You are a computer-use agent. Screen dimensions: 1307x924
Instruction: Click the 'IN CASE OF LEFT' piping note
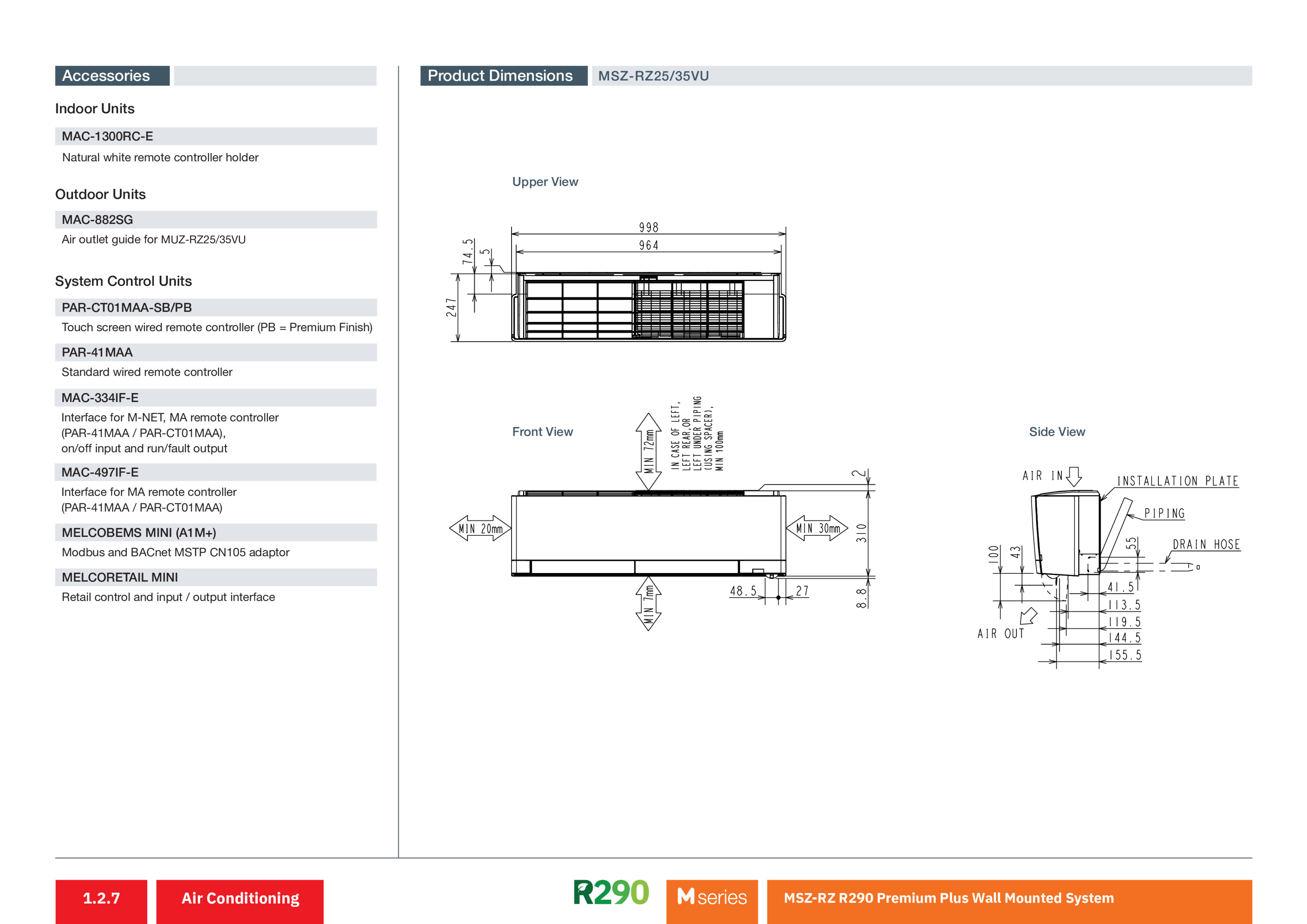pos(697,433)
